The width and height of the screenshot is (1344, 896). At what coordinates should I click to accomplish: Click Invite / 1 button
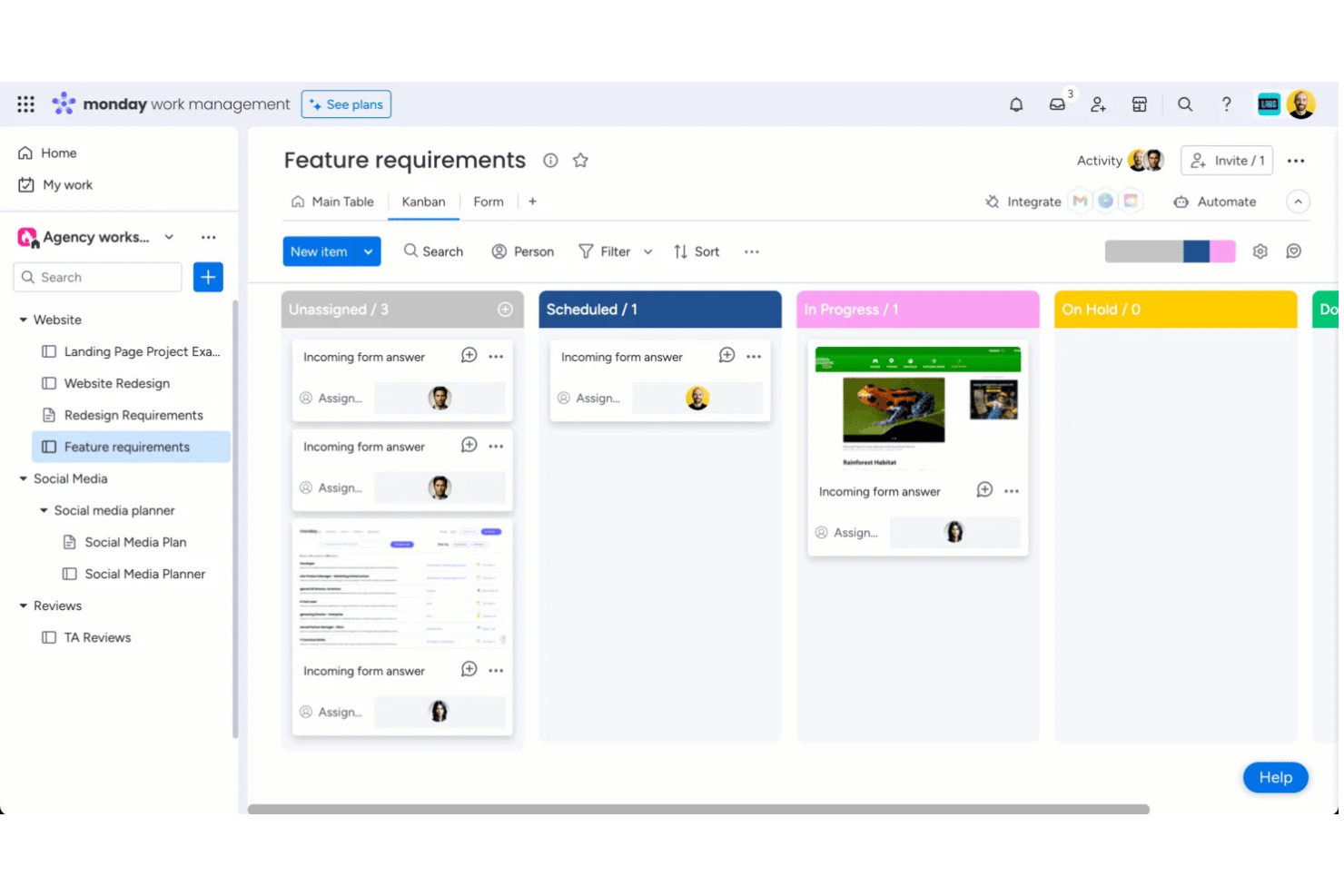point(1227,161)
